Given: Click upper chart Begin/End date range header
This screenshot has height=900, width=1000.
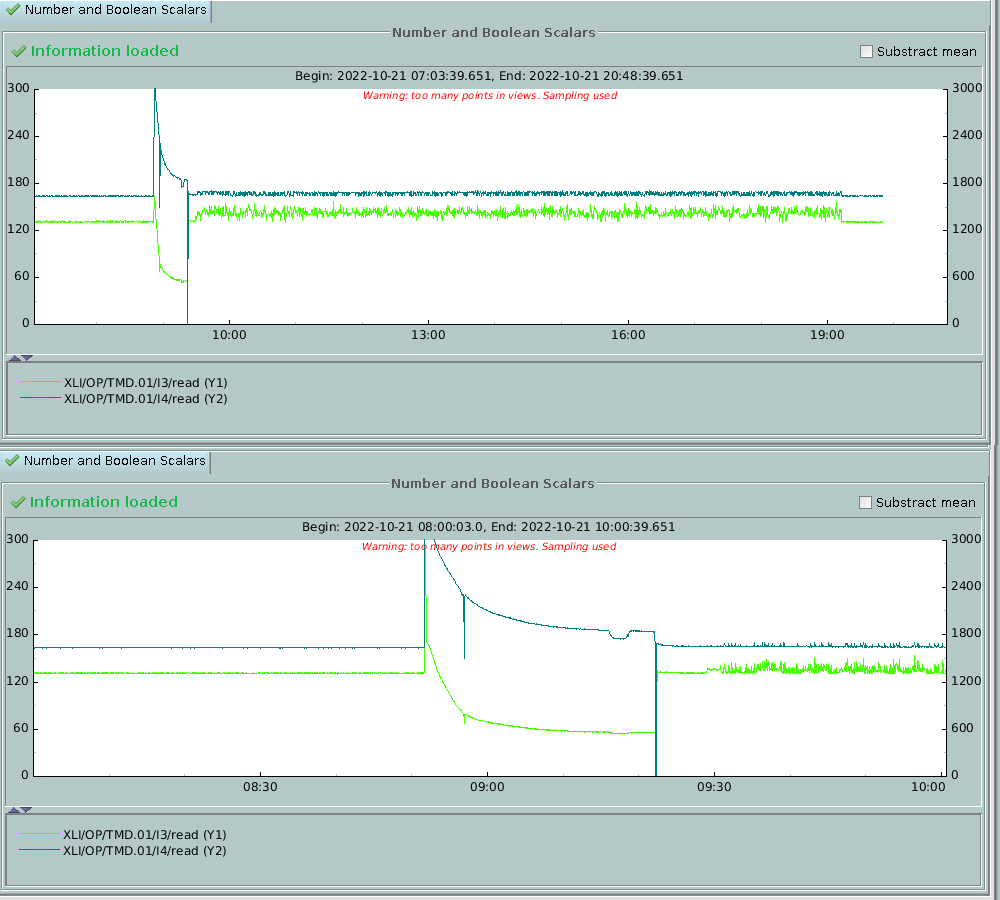Looking at the screenshot, I should pyautogui.click(x=489, y=76).
